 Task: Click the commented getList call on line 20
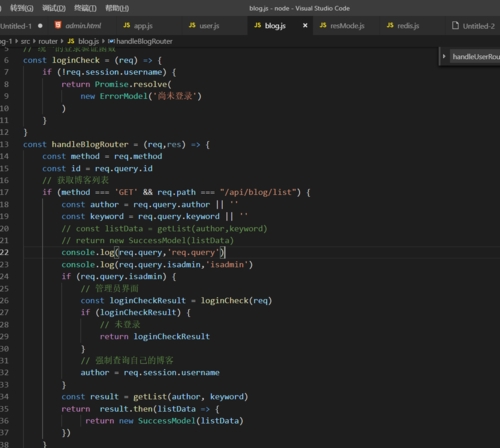[x=212, y=229]
